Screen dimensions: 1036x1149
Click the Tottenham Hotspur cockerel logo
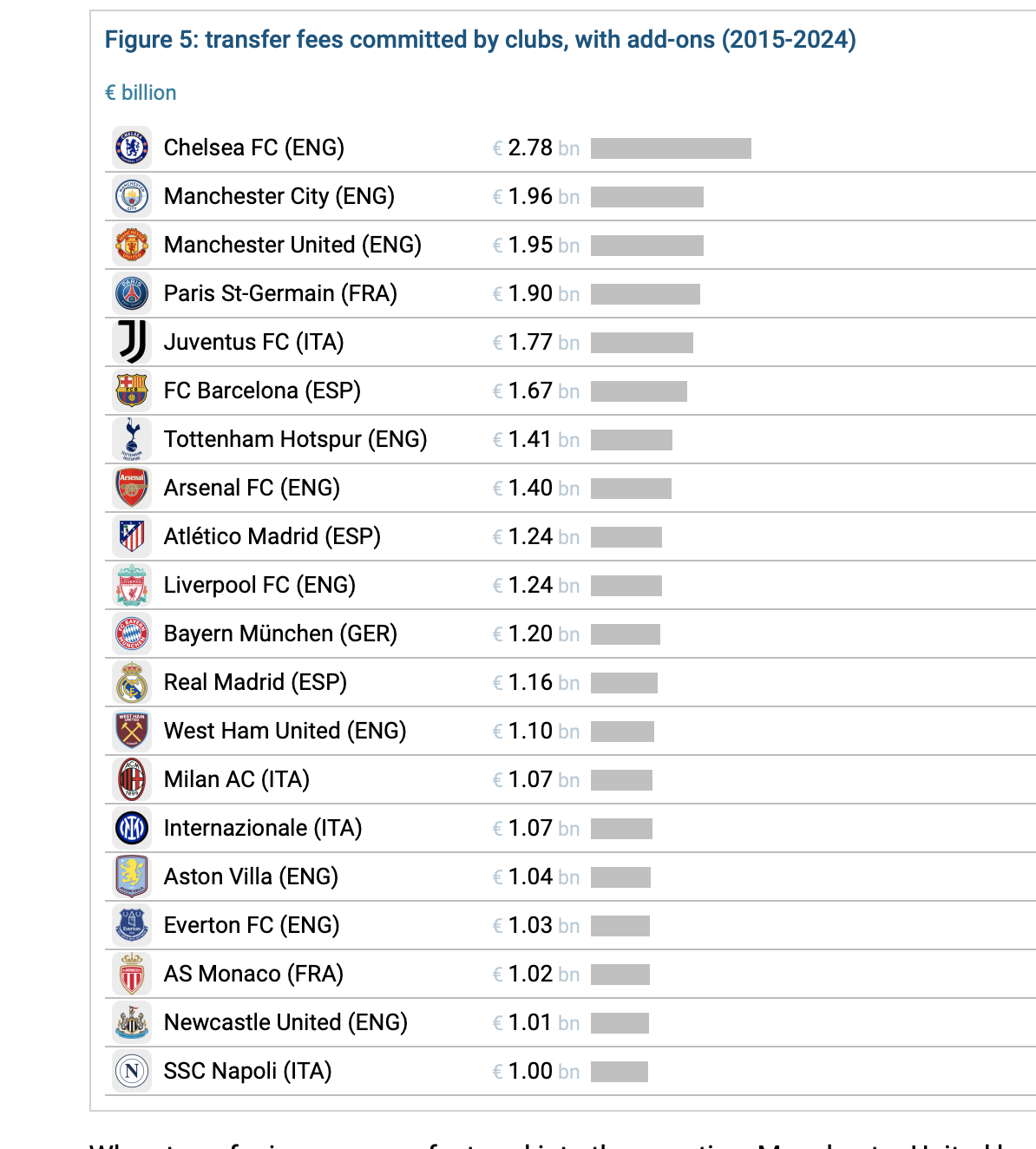tap(132, 439)
